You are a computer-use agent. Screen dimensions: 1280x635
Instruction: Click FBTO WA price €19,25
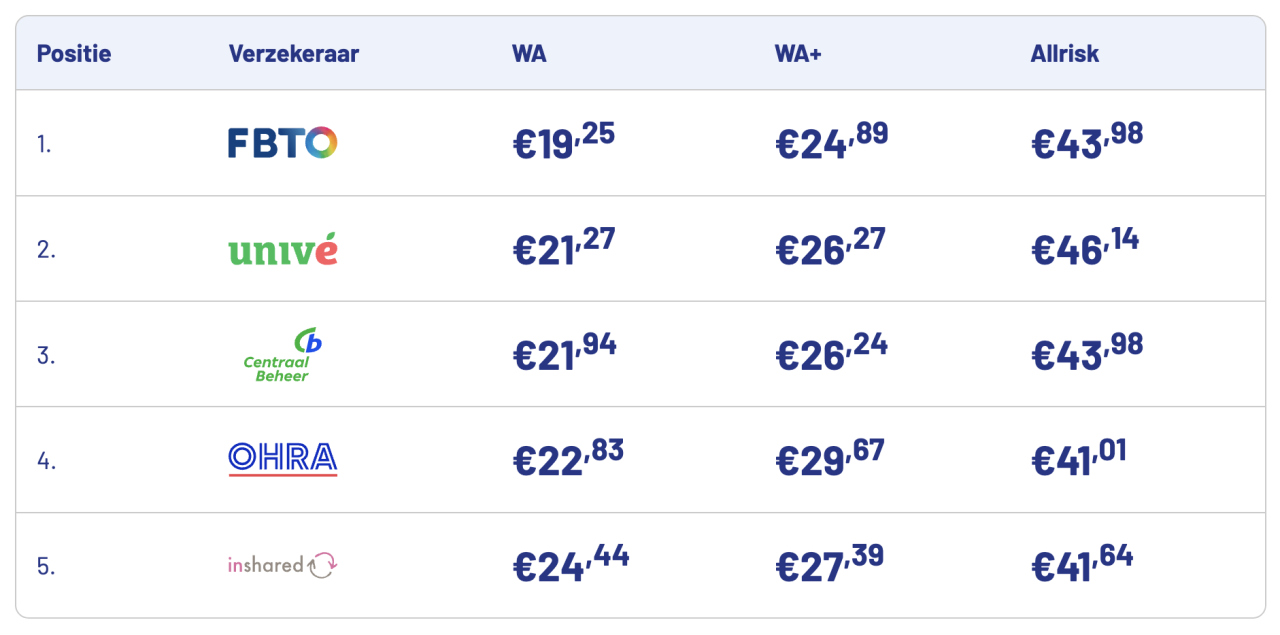tap(563, 143)
